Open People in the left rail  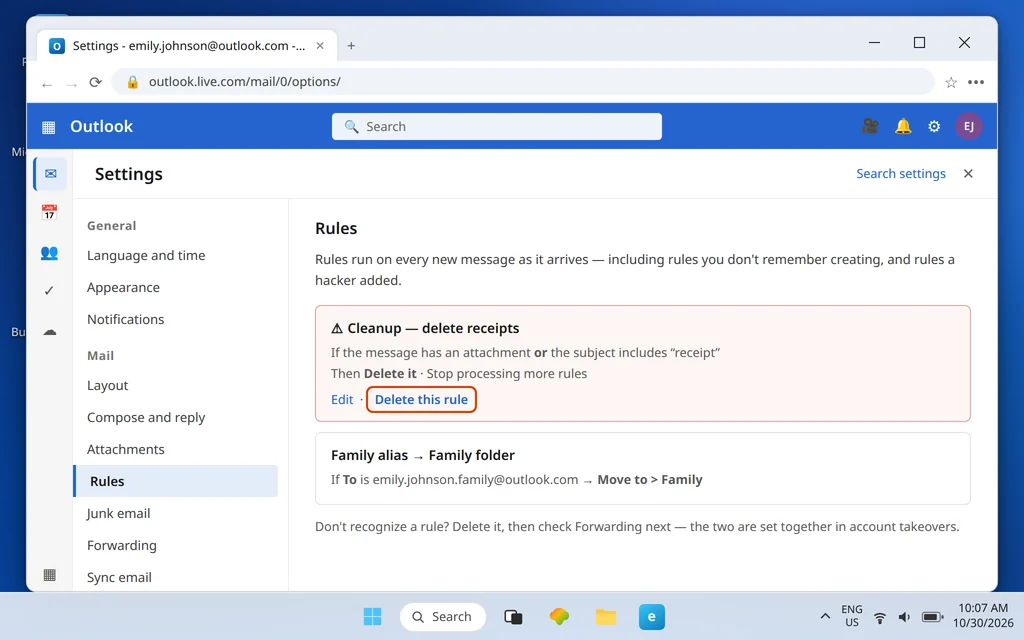click(50, 253)
